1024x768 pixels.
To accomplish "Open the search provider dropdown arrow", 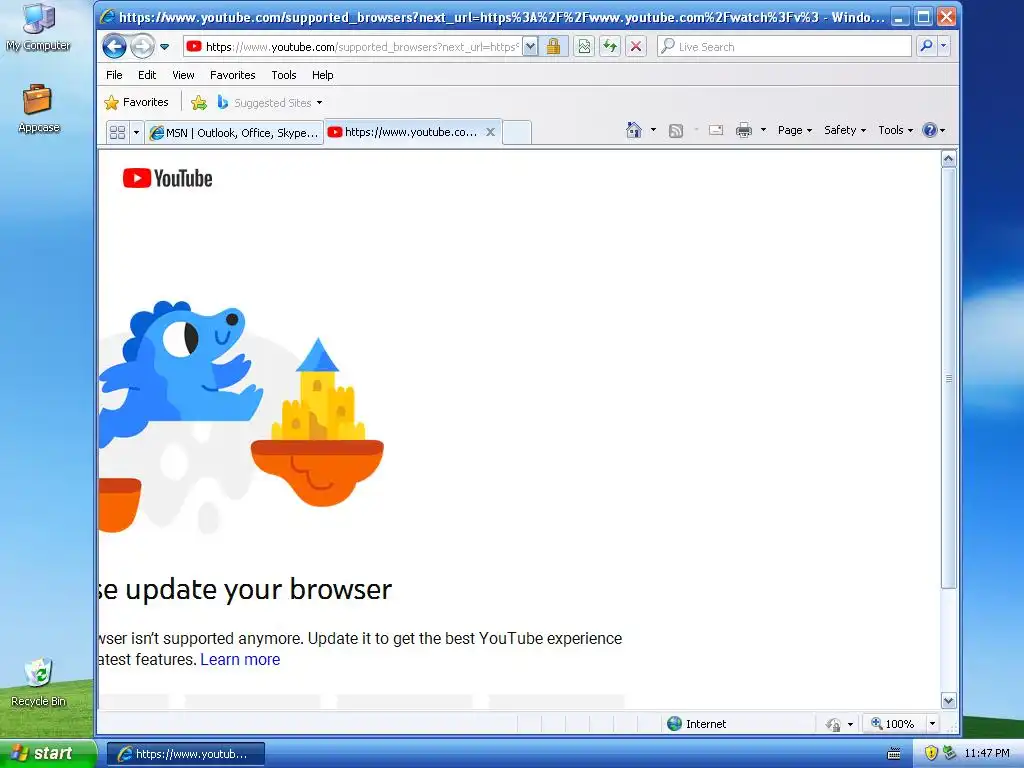I will coord(943,46).
